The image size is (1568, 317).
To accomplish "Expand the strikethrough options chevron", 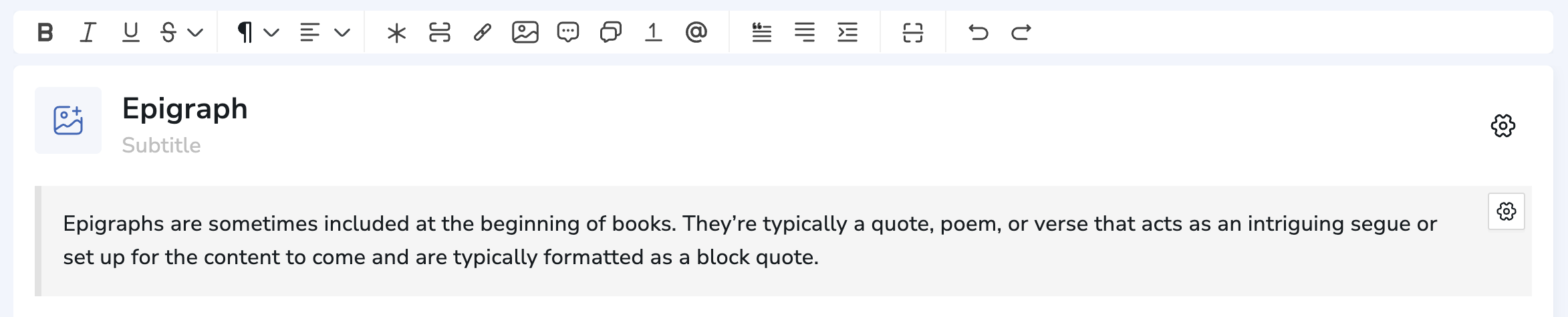I will tap(195, 32).
